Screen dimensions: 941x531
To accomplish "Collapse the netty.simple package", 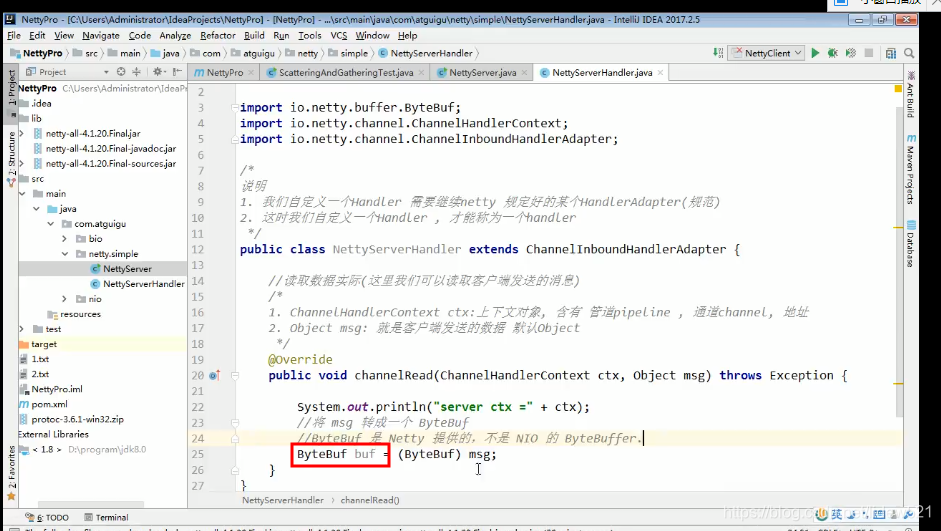I will pyautogui.click(x=64, y=254).
